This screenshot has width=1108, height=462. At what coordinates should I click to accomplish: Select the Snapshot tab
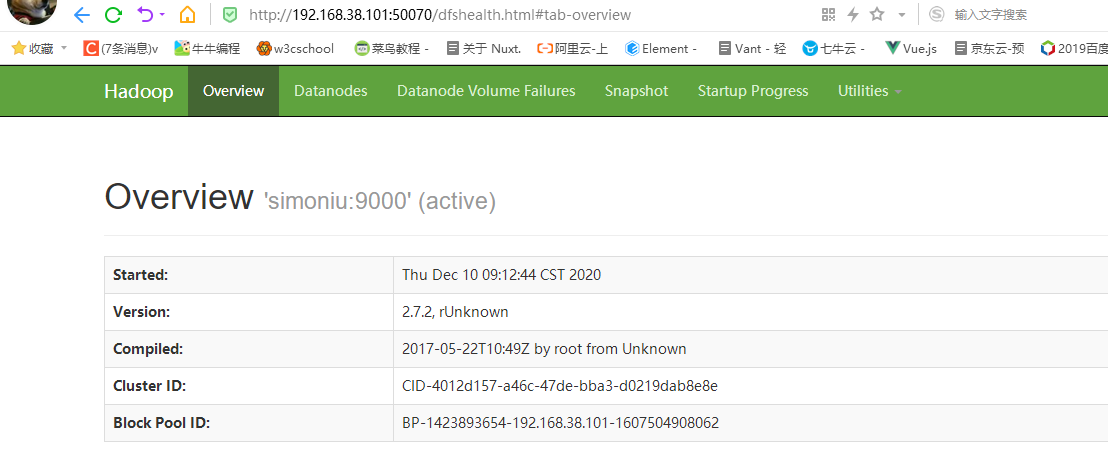[x=636, y=91]
